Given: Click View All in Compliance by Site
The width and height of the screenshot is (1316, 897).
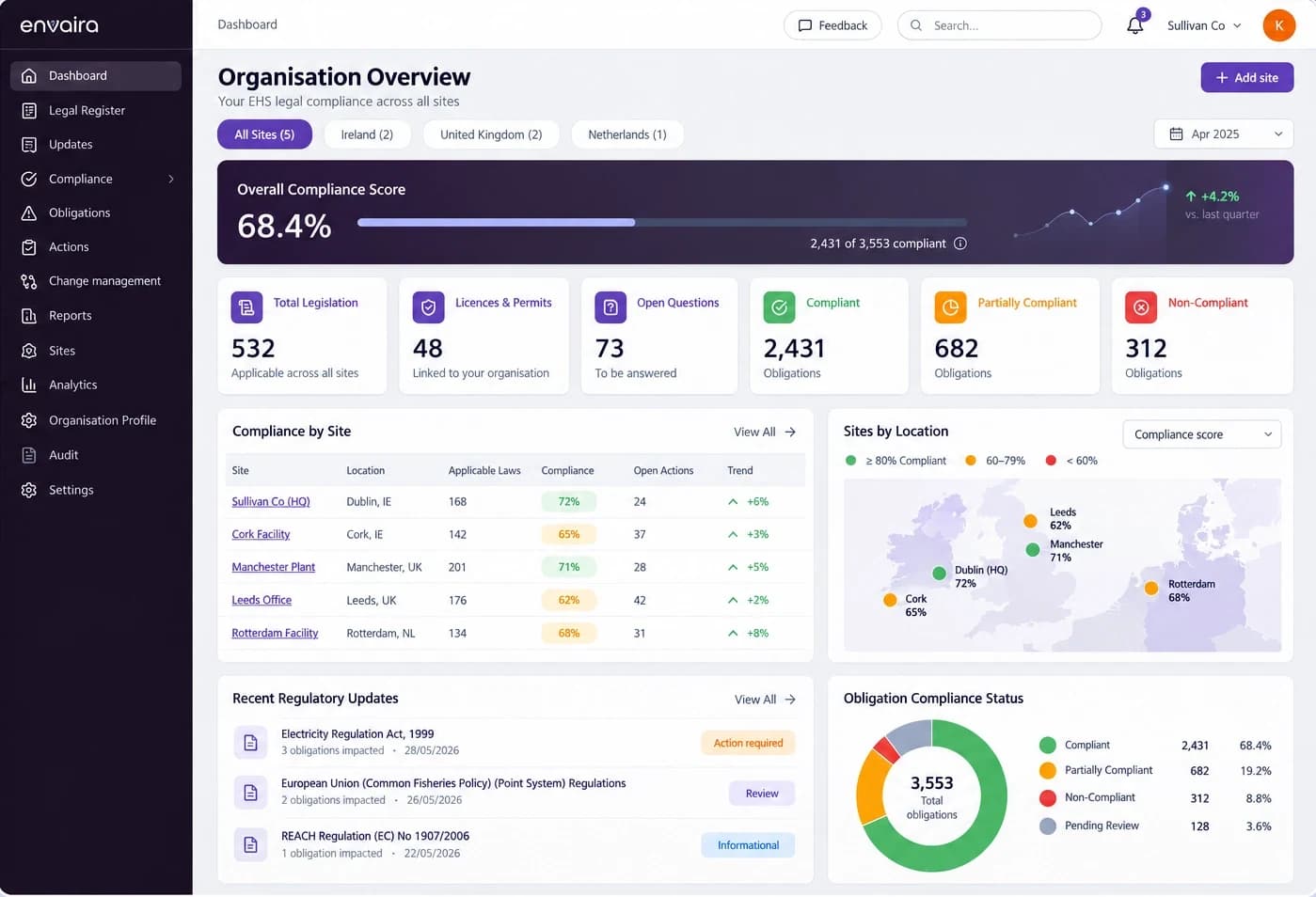Looking at the screenshot, I should (x=765, y=433).
